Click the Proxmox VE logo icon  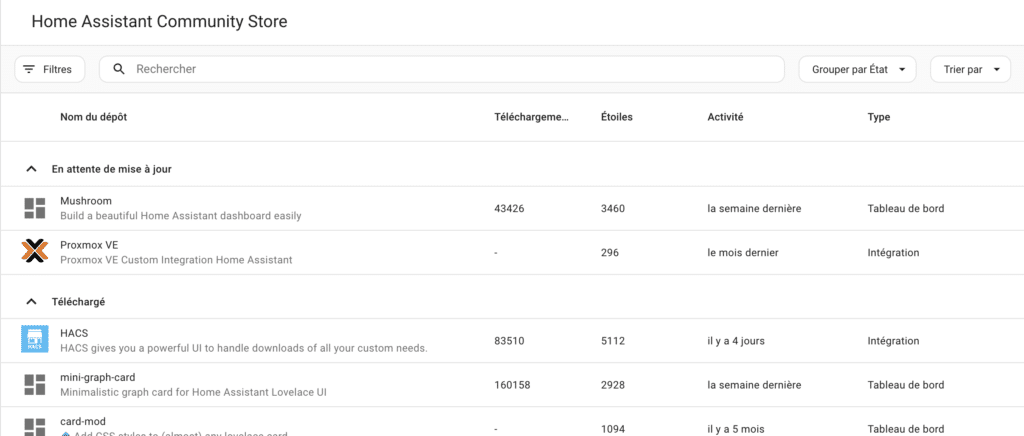coord(34,252)
